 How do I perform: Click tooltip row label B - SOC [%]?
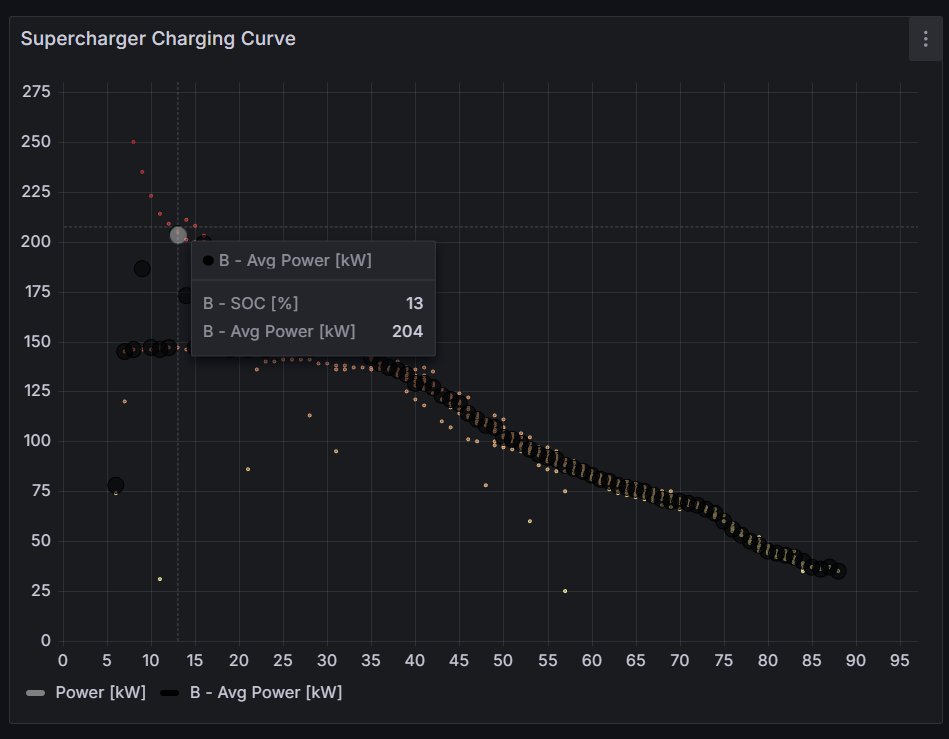coord(251,303)
